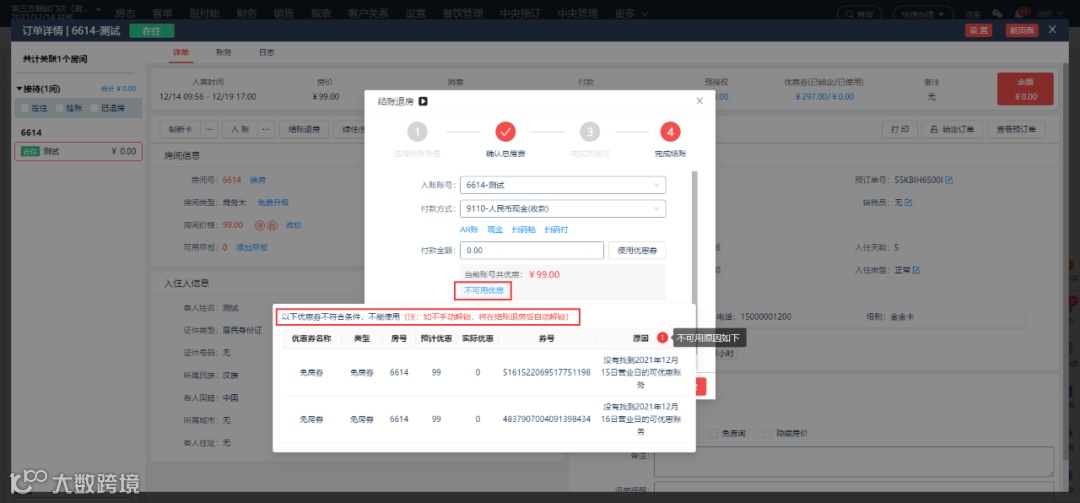Image resolution: width=1080 pixels, height=503 pixels.
Task: Click step 3 circle 完成预授权
Action: (590, 132)
